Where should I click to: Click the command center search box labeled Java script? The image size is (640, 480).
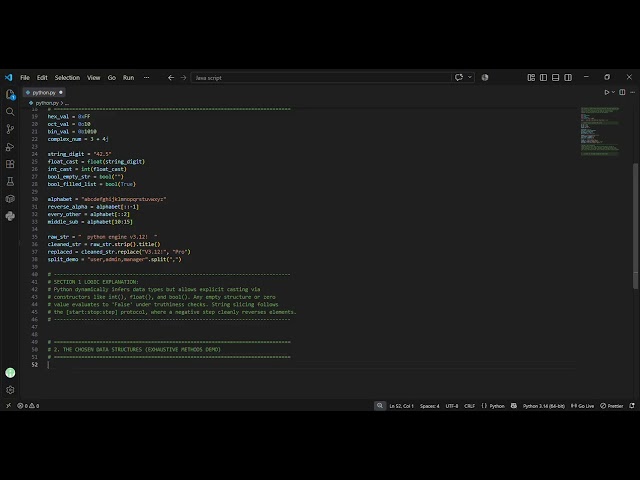(321, 78)
